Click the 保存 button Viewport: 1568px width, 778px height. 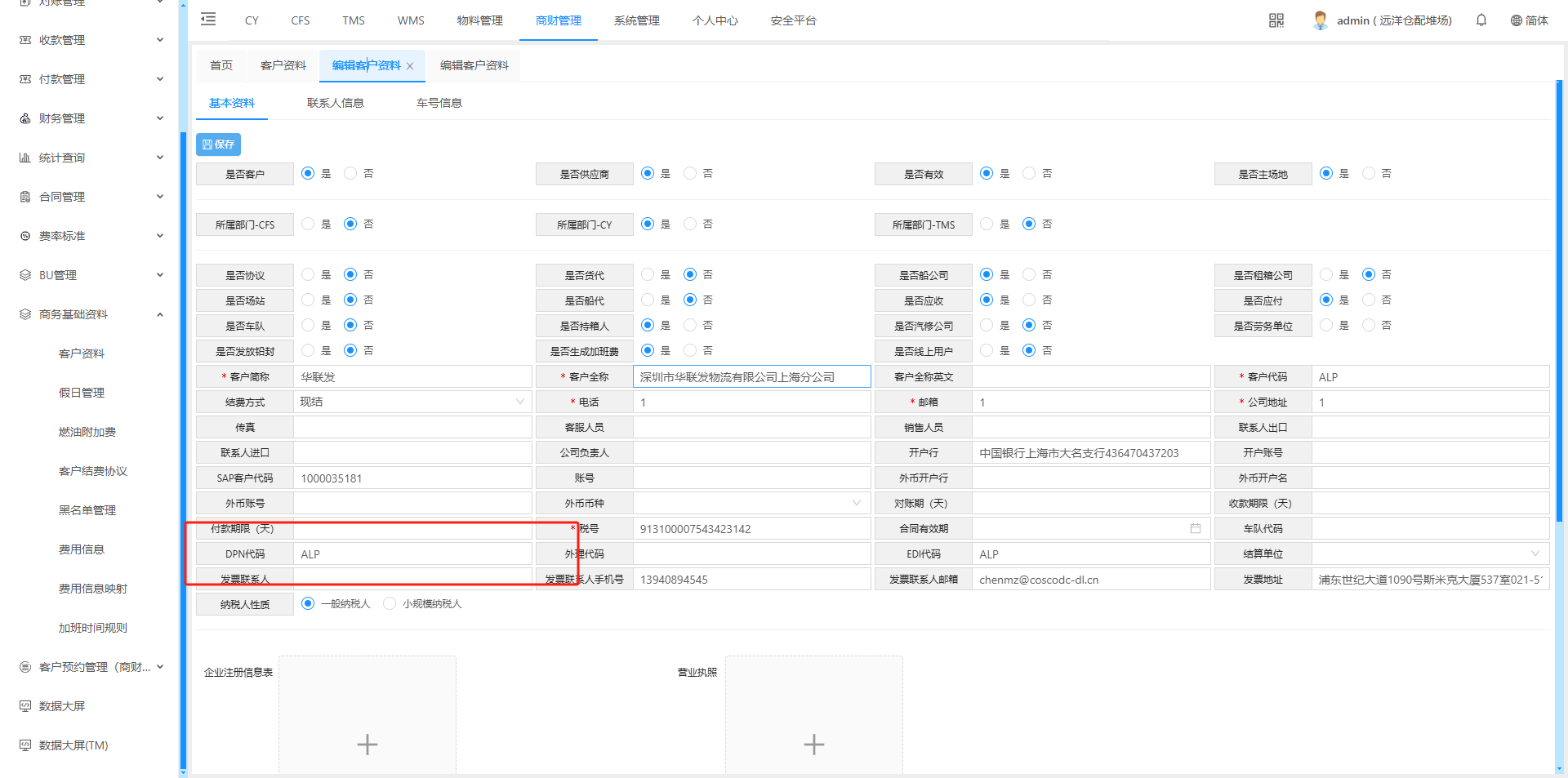coord(218,144)
